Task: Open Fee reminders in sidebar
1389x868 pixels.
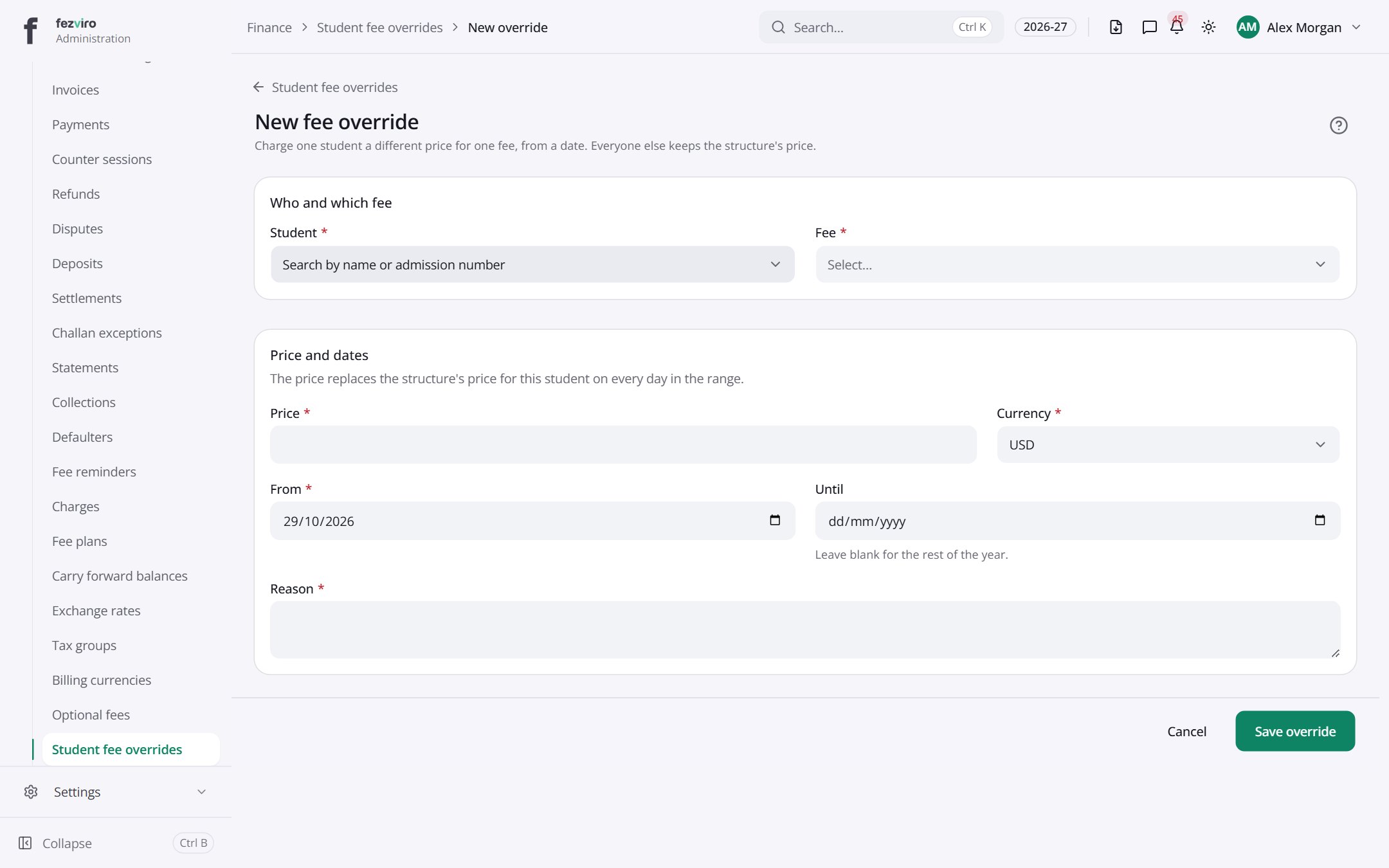Action: pos(94,471)
